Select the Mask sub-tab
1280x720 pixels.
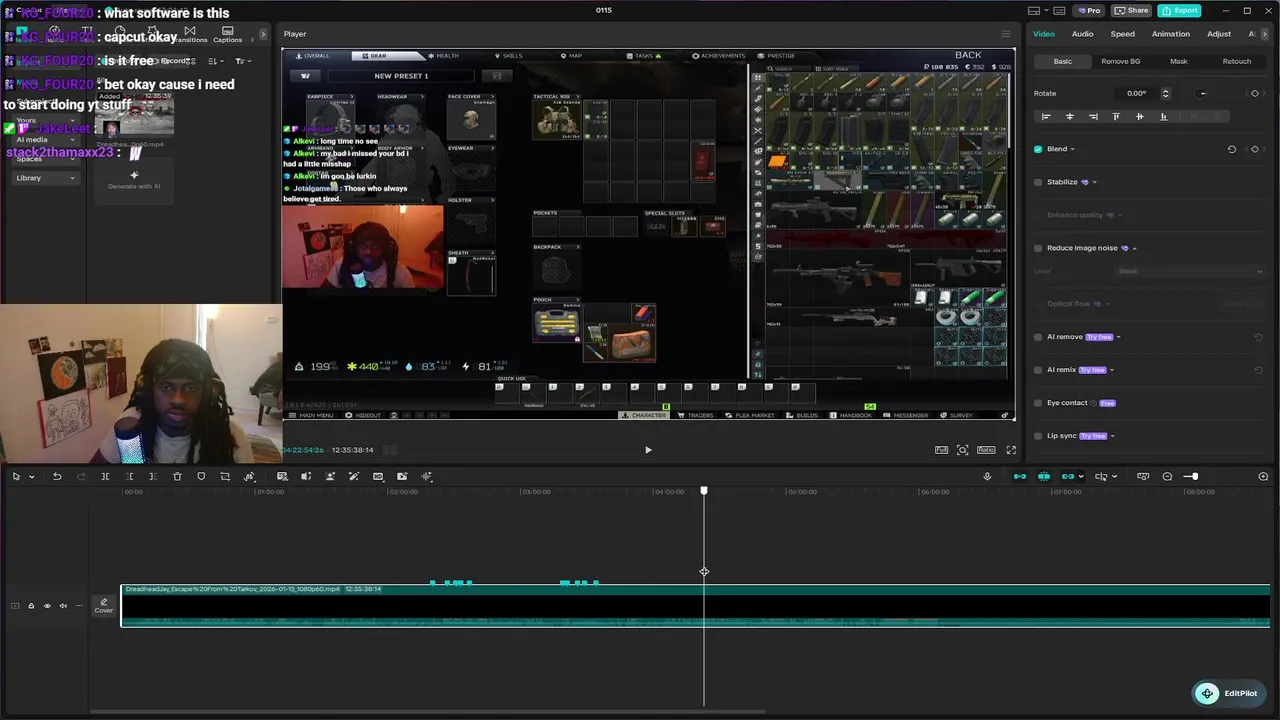tap(1178, 61)
